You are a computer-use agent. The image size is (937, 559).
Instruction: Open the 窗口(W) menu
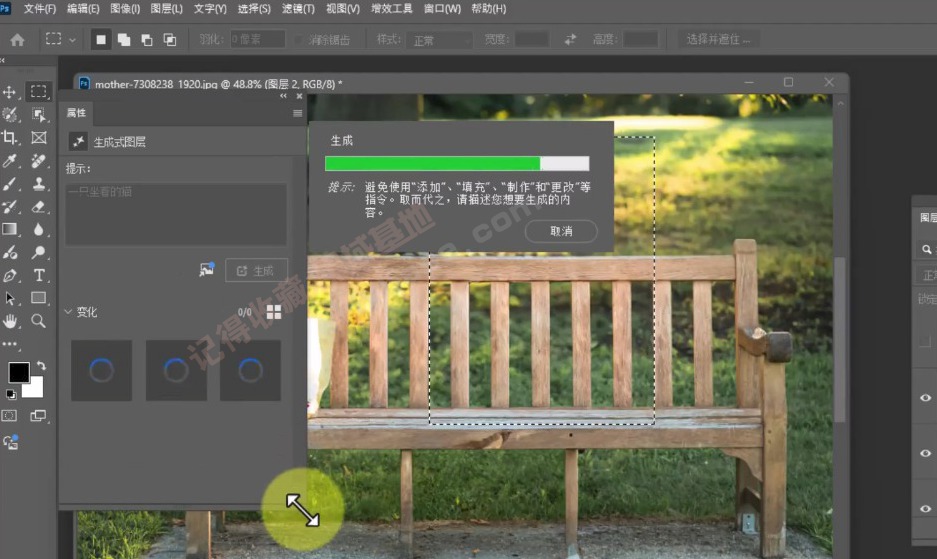(442, 9)
